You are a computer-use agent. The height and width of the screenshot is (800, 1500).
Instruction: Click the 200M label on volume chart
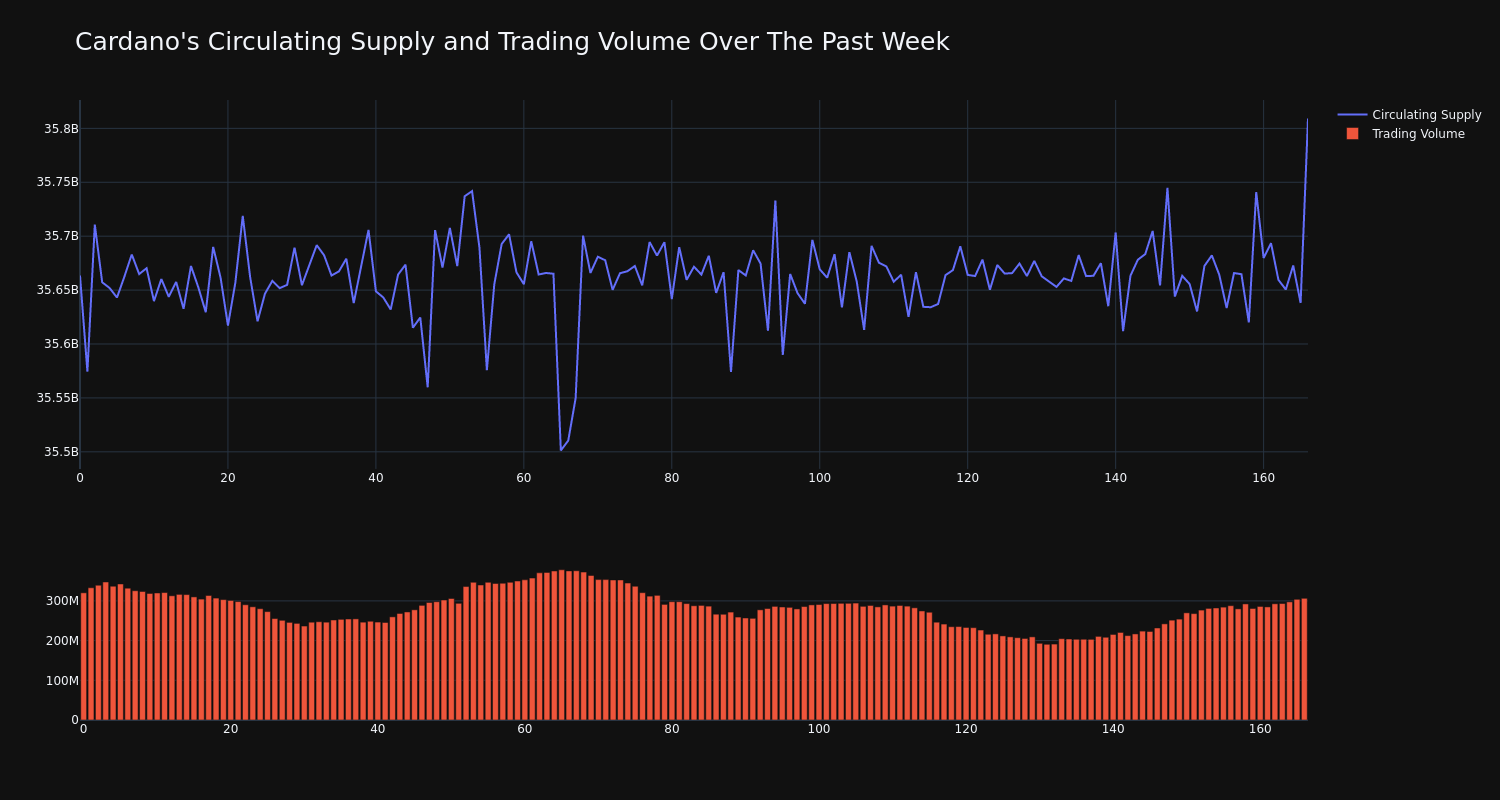coord(61,641)
